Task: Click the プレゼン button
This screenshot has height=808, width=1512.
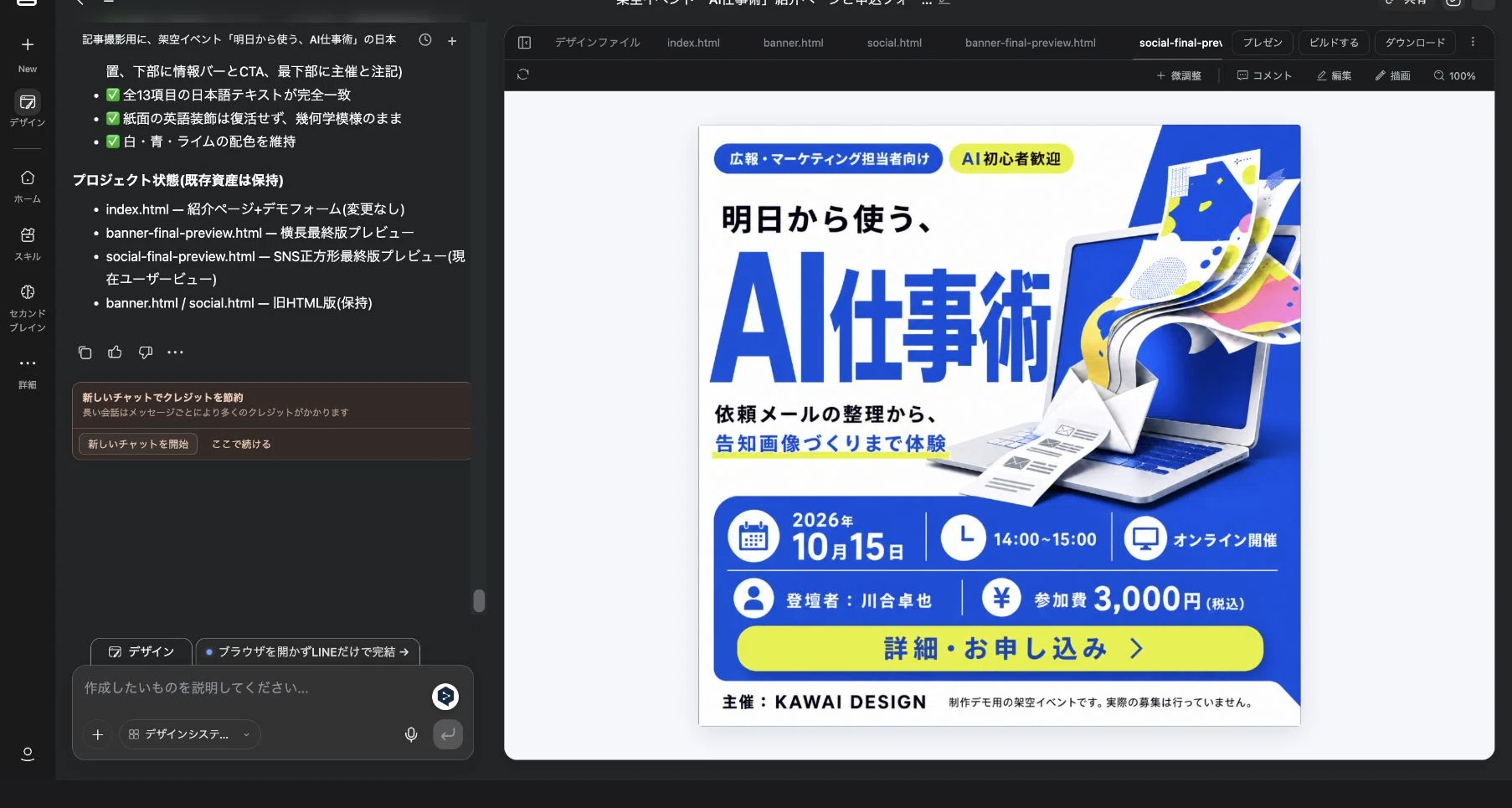Action: (1263, 42)
